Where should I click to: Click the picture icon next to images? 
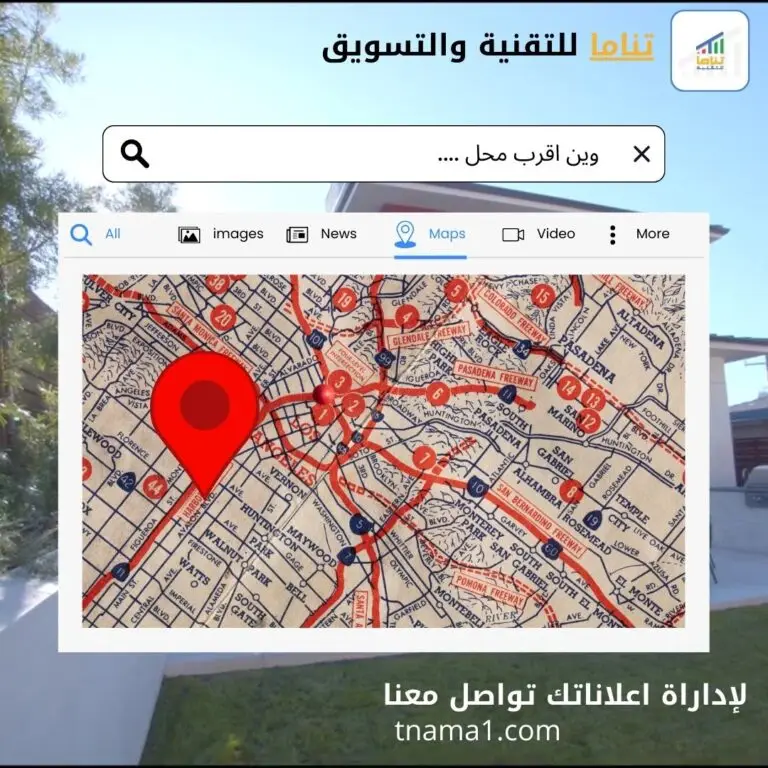[x=189, y=235]
